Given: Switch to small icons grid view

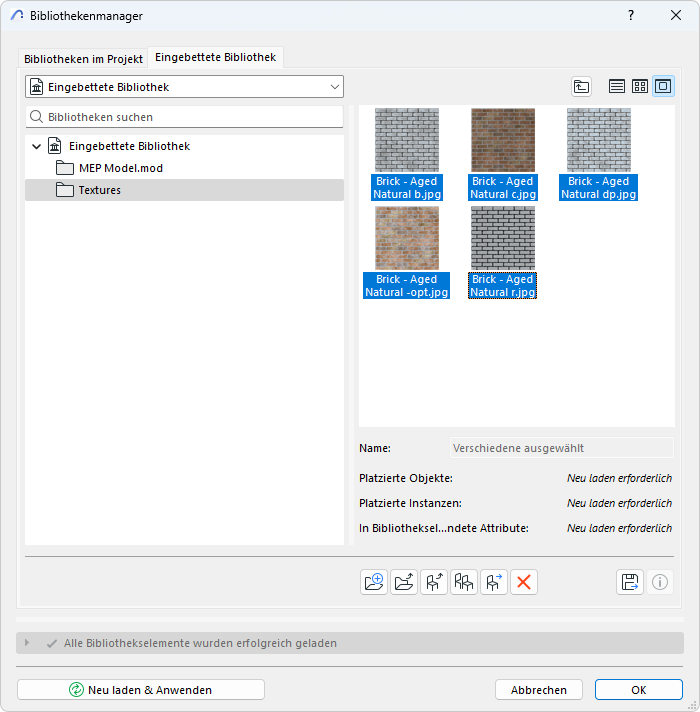Looking at the screenshot, I should tap(640, 86).
